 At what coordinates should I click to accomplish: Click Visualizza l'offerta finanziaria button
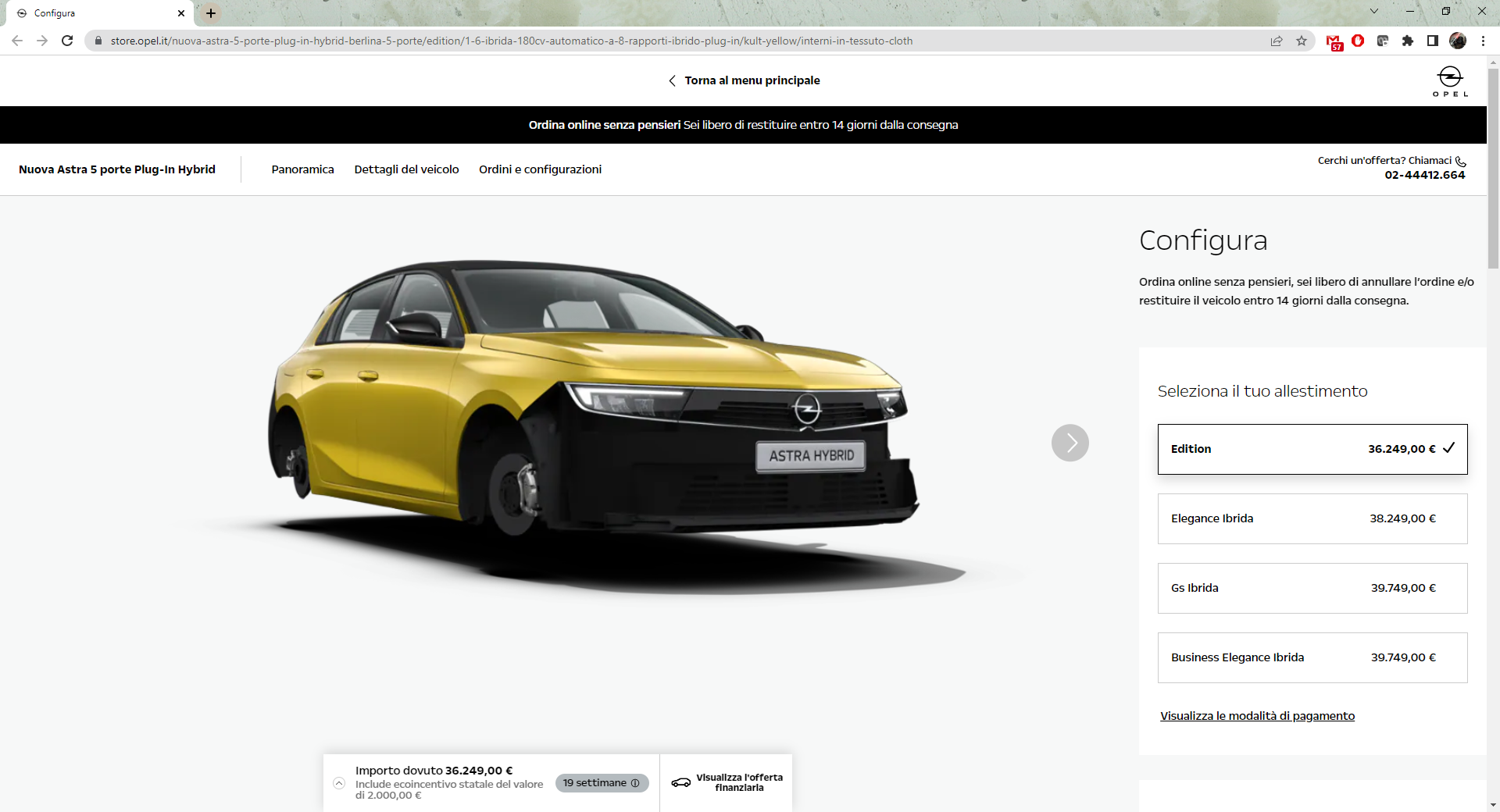tap(727, 782)
